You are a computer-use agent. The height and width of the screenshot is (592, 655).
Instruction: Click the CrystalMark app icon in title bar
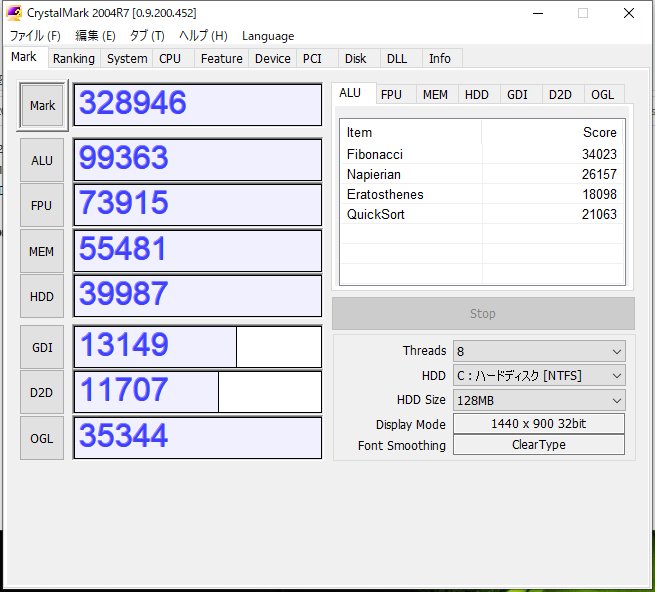click(x=14, y=13)
